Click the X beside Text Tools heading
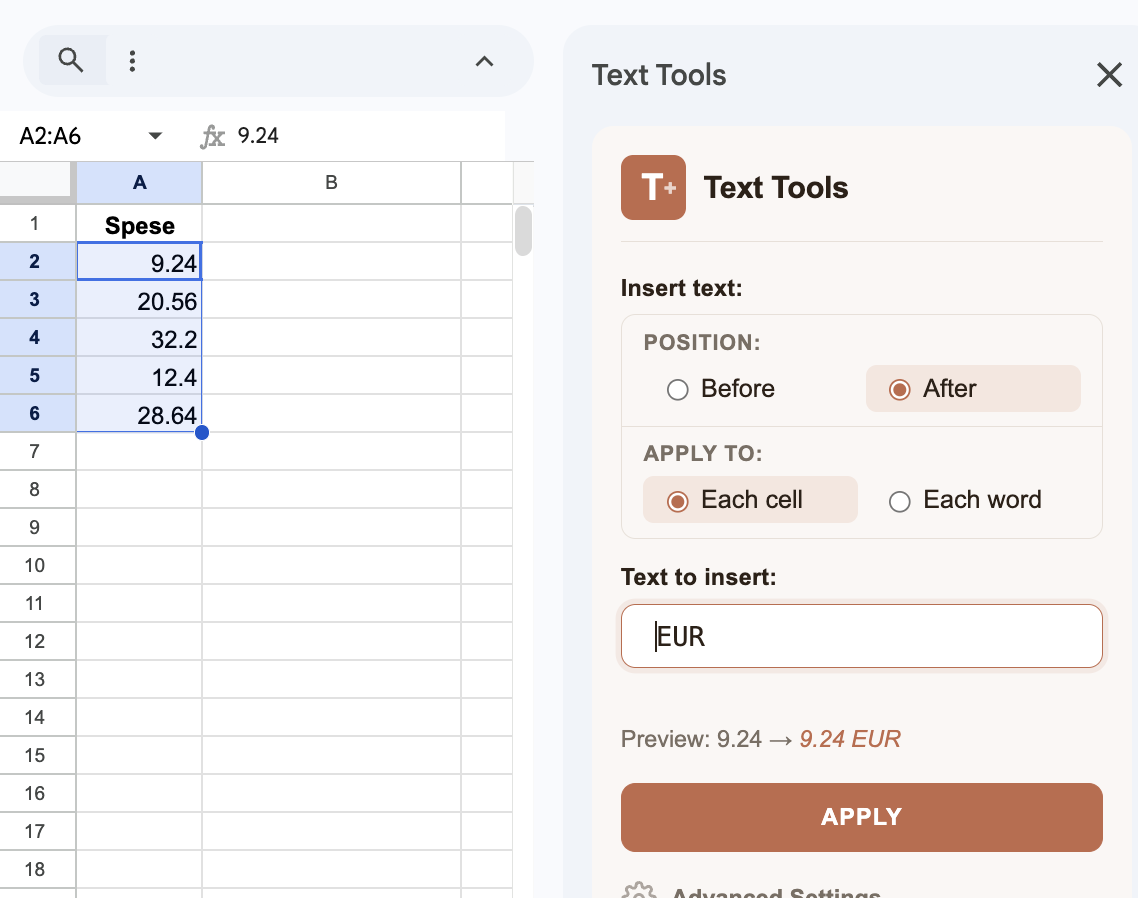The image size is (1138, 898). 1109,74
